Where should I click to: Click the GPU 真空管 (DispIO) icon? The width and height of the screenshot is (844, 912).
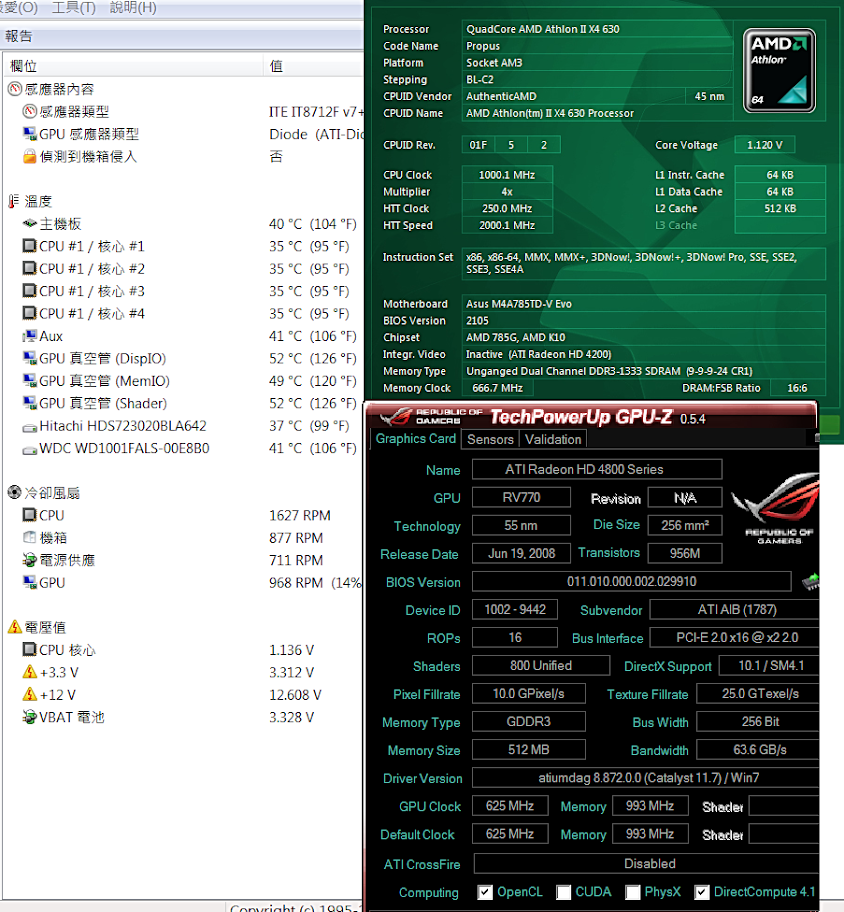(x=29, y=358)
